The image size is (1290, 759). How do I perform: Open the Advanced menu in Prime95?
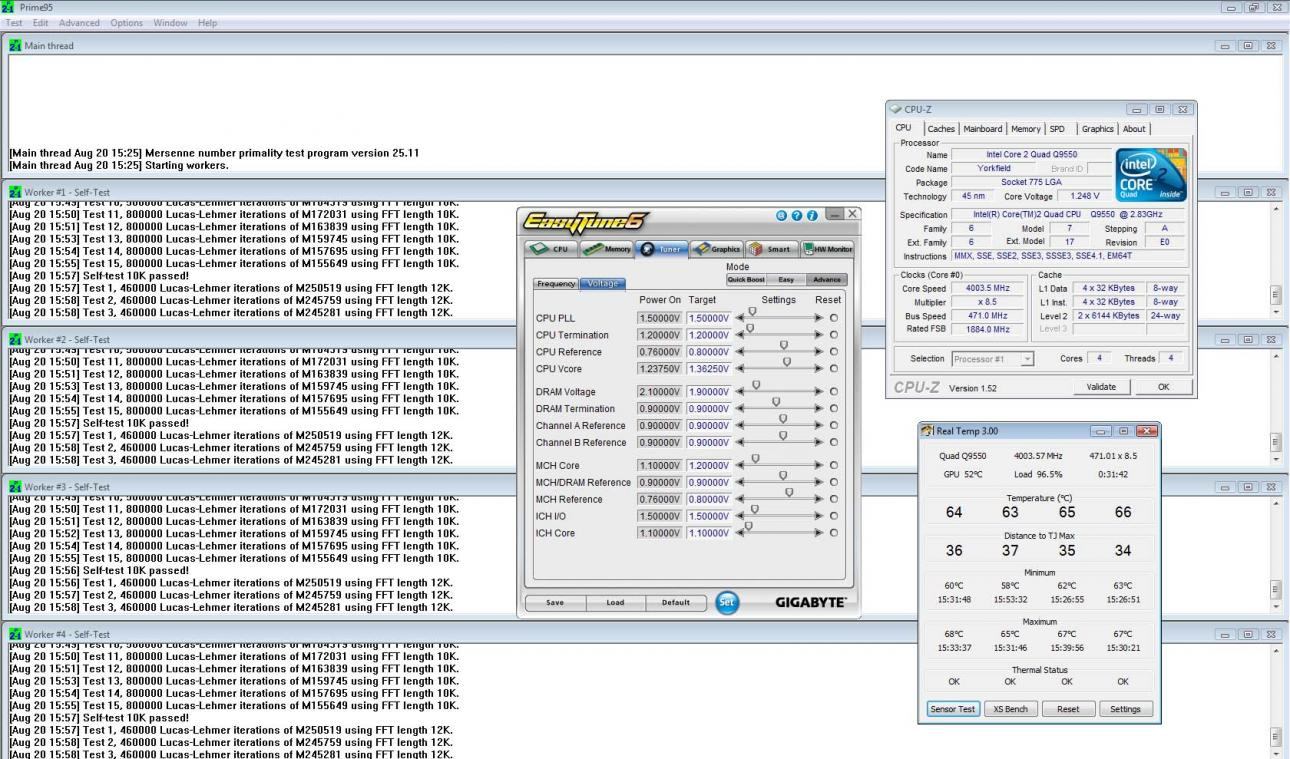[x=79, y=23]
